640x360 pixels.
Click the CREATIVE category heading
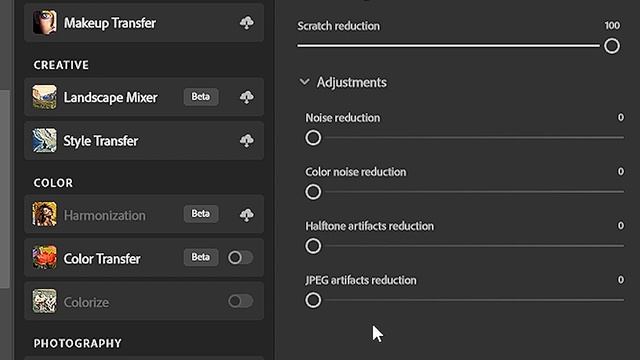click(61, 65)
